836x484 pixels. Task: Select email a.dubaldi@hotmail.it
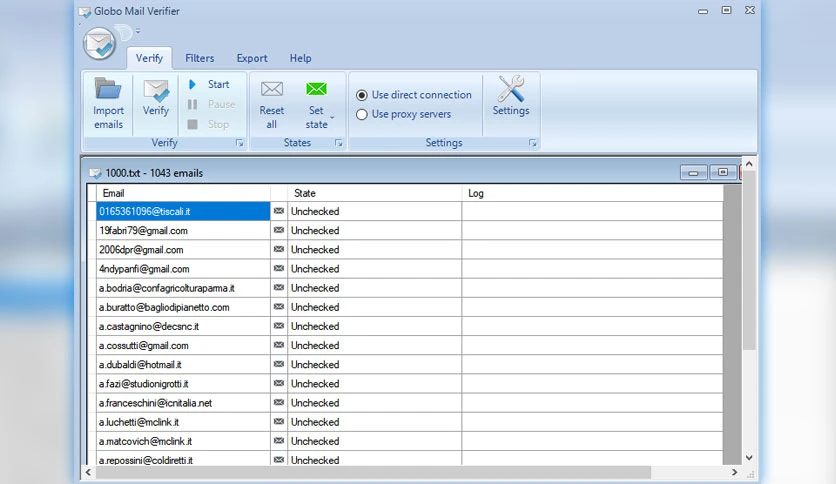pos(183,365)
